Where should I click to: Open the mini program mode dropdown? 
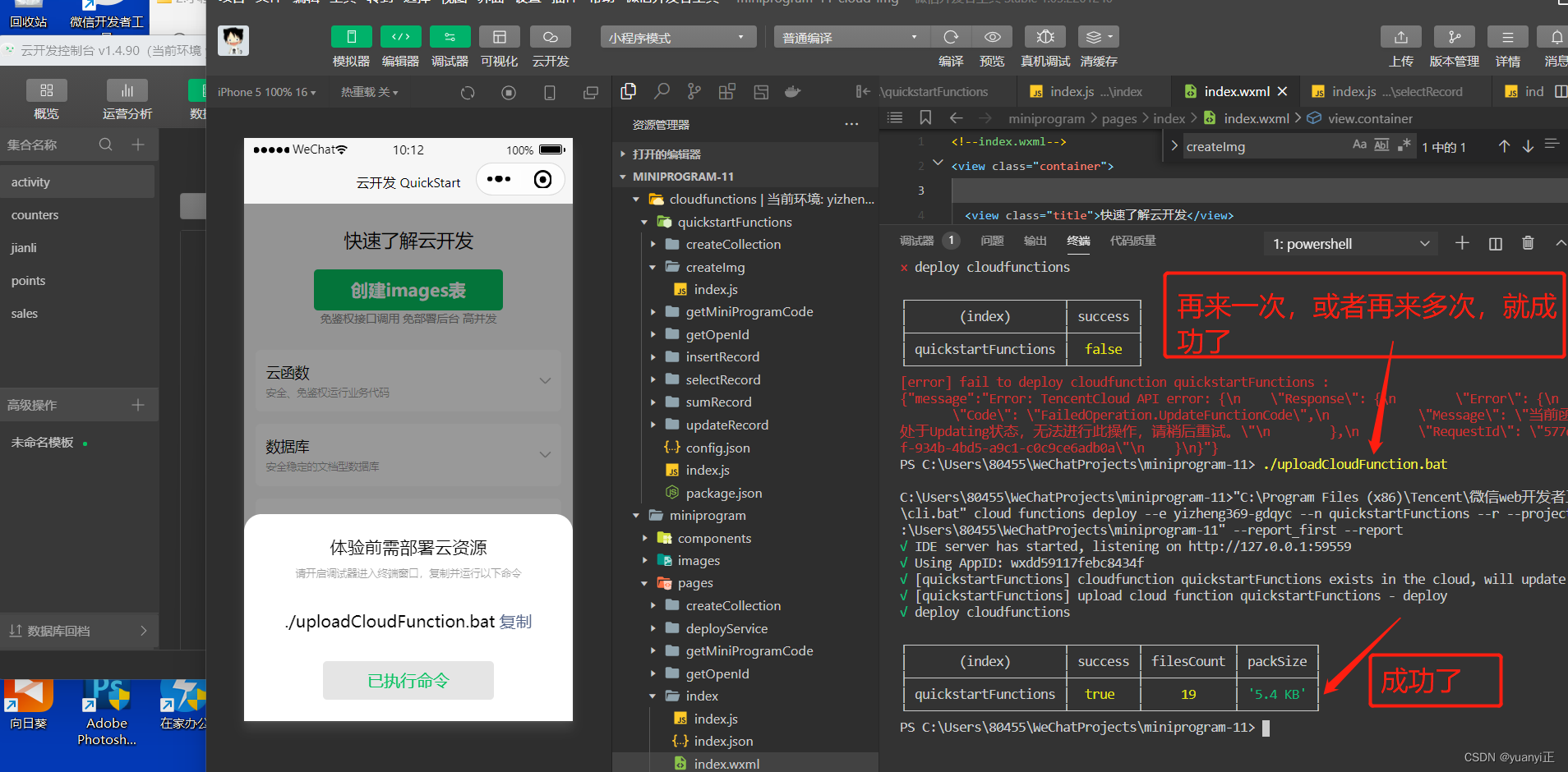(678, 38)
